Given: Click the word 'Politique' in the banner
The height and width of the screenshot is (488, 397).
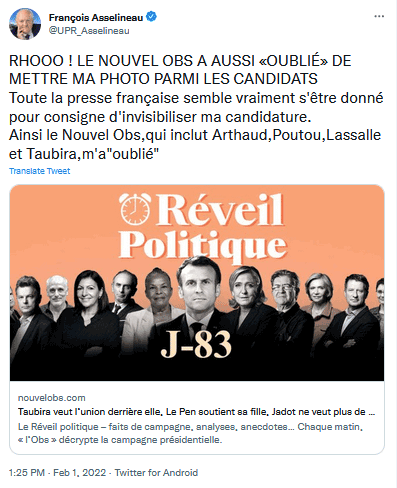Looking at the screenshot, I should 203,245.
